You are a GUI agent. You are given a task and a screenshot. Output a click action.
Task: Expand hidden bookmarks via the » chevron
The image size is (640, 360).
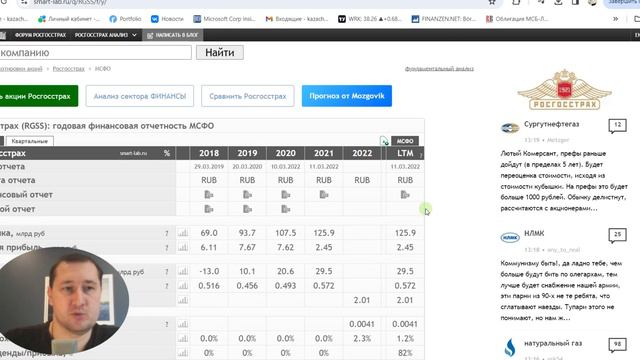[x=616, y=19]
